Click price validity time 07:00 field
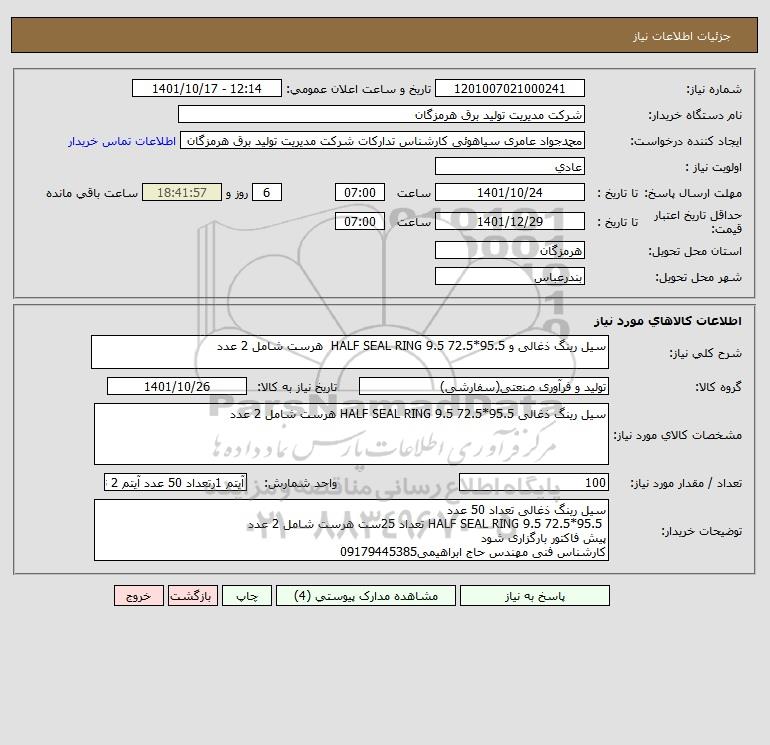770x745 pixels. click(360, 221)
